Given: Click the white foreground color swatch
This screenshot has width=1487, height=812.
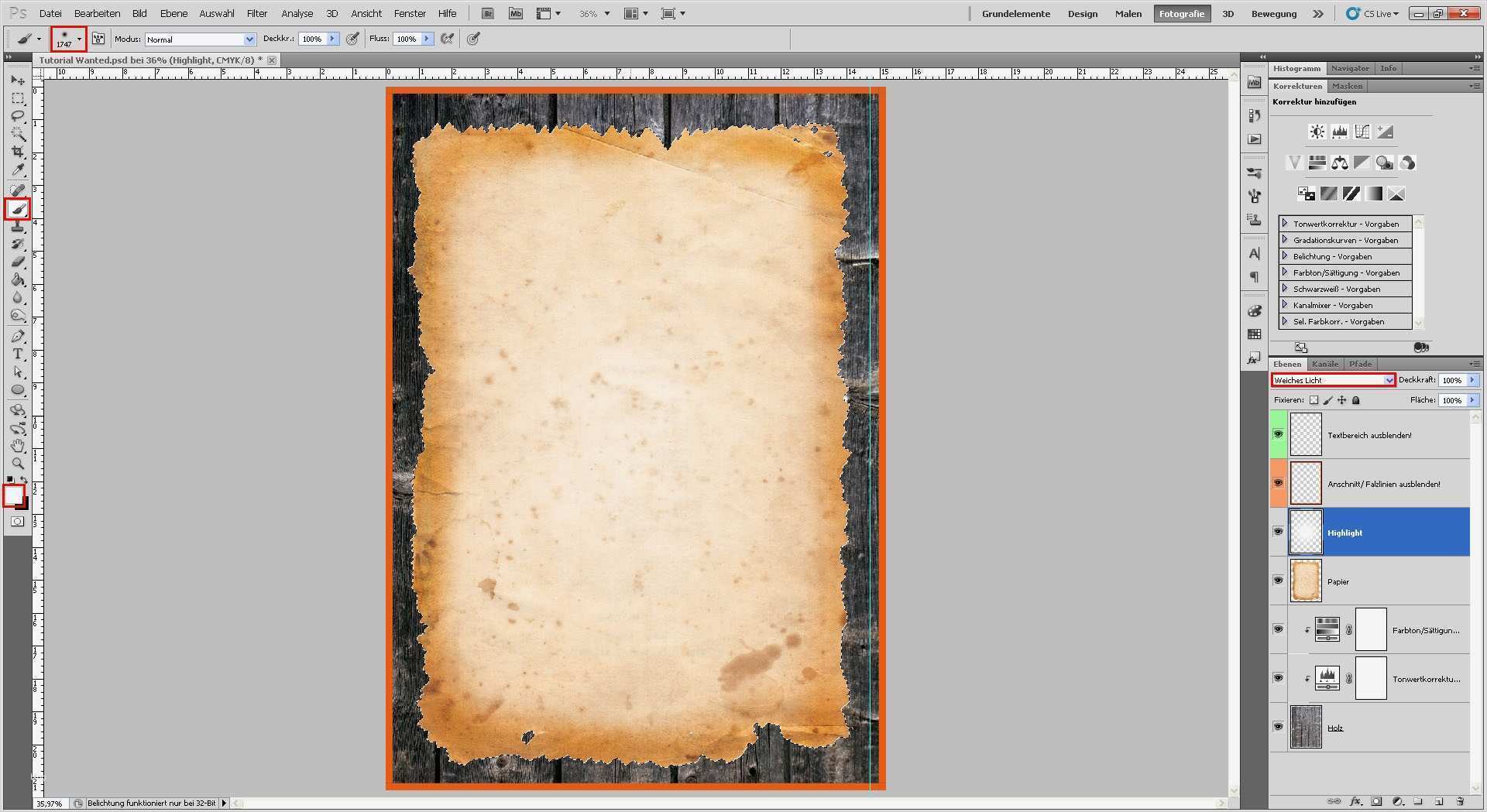Looking at the screenshot, I should 13,495.
